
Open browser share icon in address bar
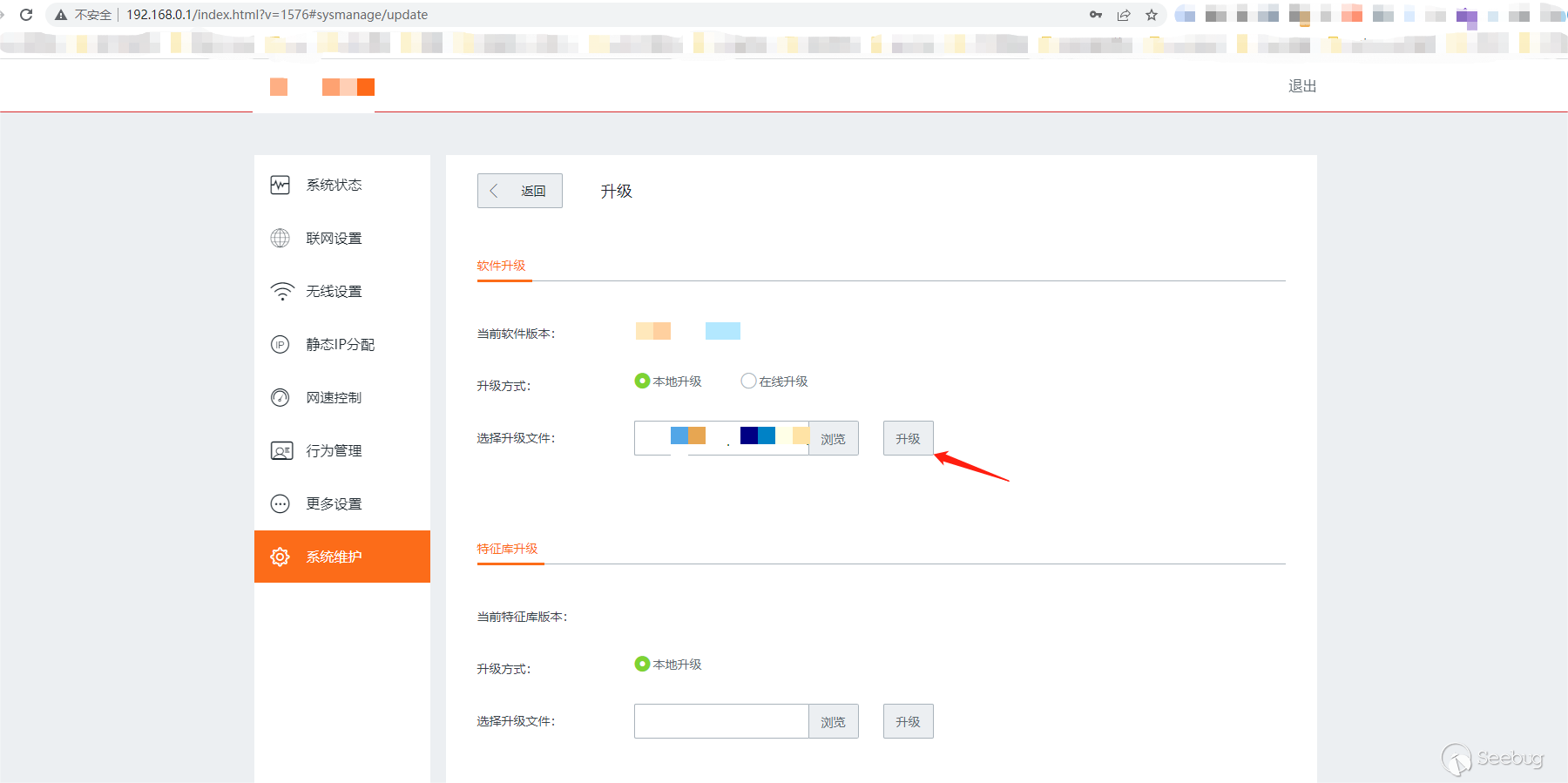tap(1124, 15)
